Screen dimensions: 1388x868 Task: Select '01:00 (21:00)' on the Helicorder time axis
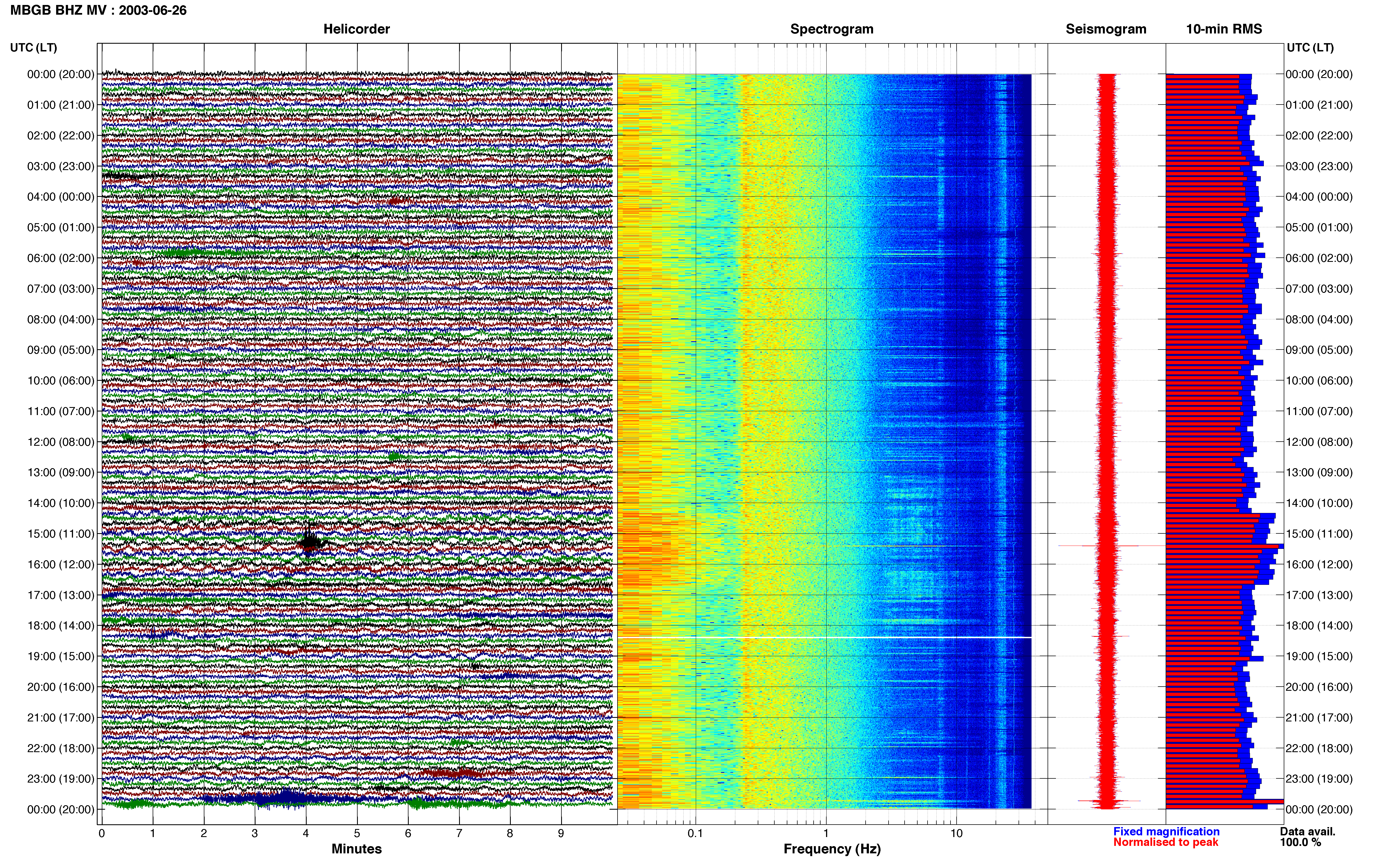(61, 105)
